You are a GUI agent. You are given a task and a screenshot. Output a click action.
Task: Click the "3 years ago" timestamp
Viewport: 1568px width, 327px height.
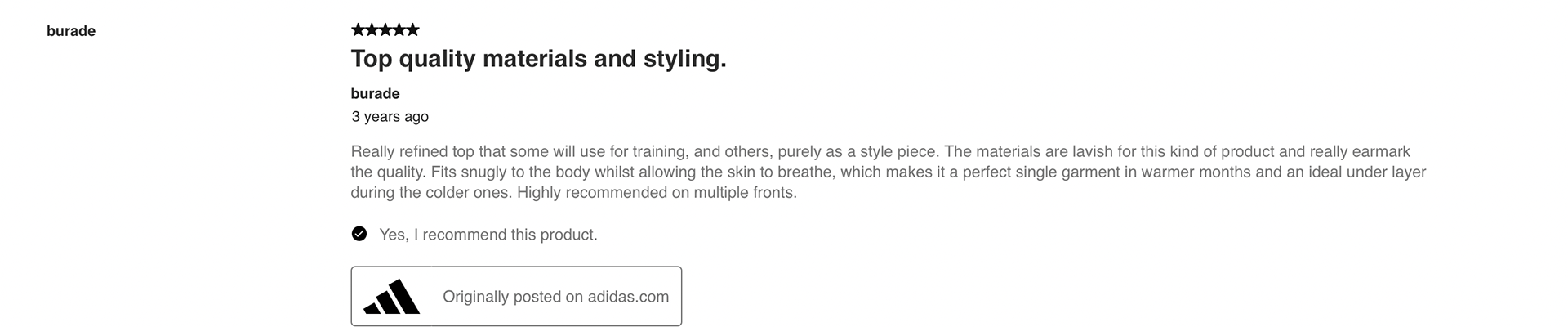[x=390, y=116]
